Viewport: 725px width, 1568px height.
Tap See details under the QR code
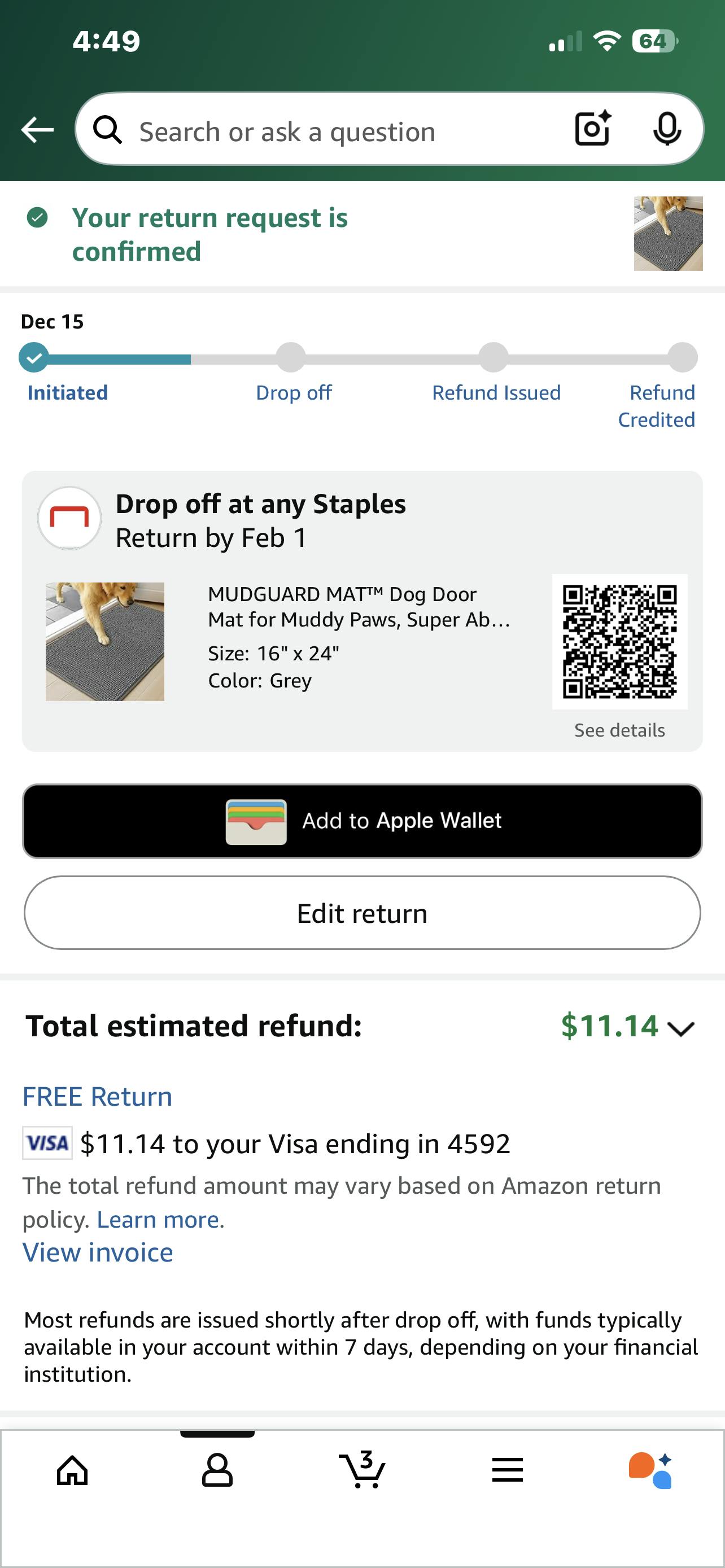coord(619,730)
